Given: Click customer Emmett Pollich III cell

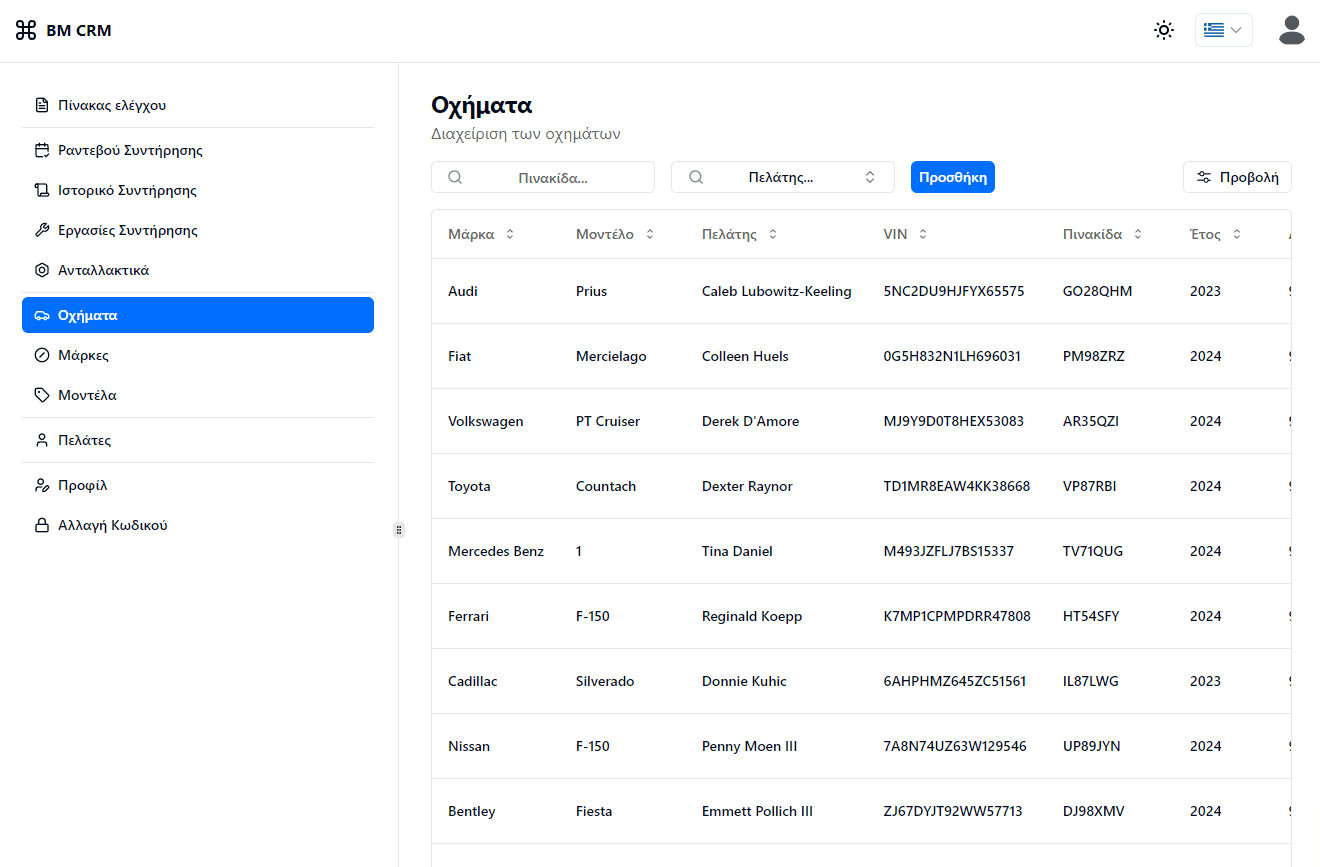Looking at the screenshot, I should coord(758,811).
